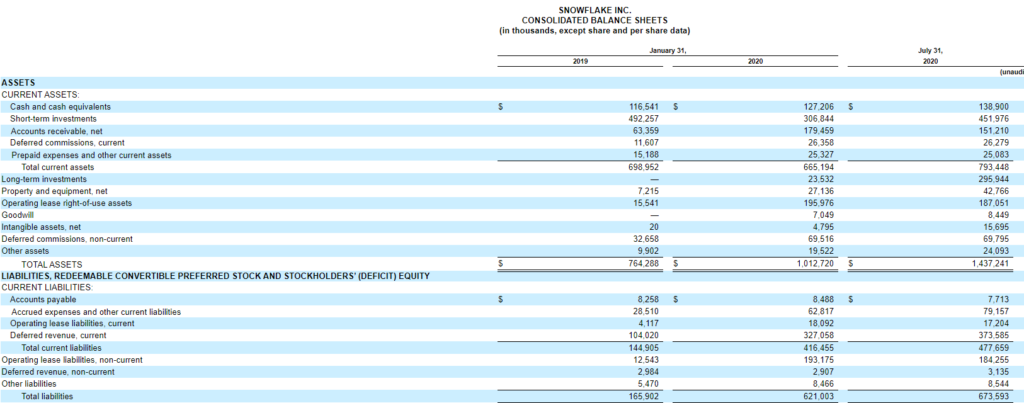Select short-term investments value 451,976
Image resolution: width=1024 pixels, height=403 pixels.
(x=995, y=118)
